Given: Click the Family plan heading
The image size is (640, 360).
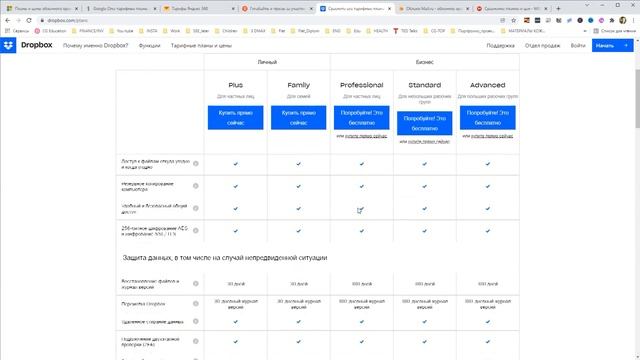Looking at the screenshot, I should [x=298, y=85].
